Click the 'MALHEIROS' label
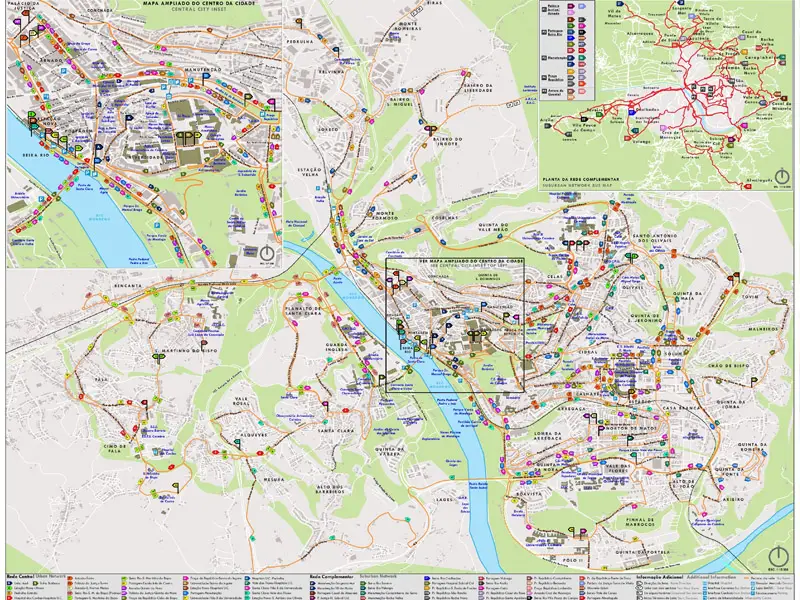This screenshot has height=600, width=800. point(763,330)
